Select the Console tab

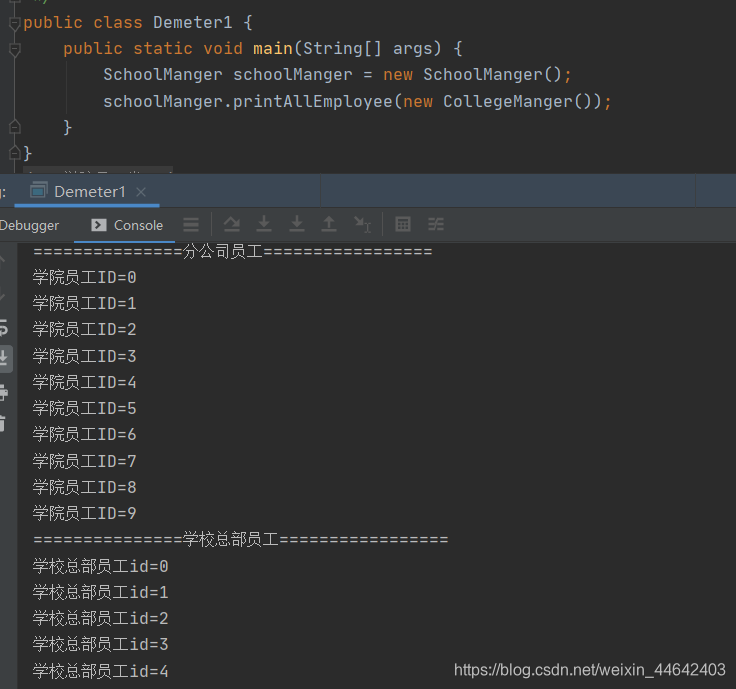[127, 225]
